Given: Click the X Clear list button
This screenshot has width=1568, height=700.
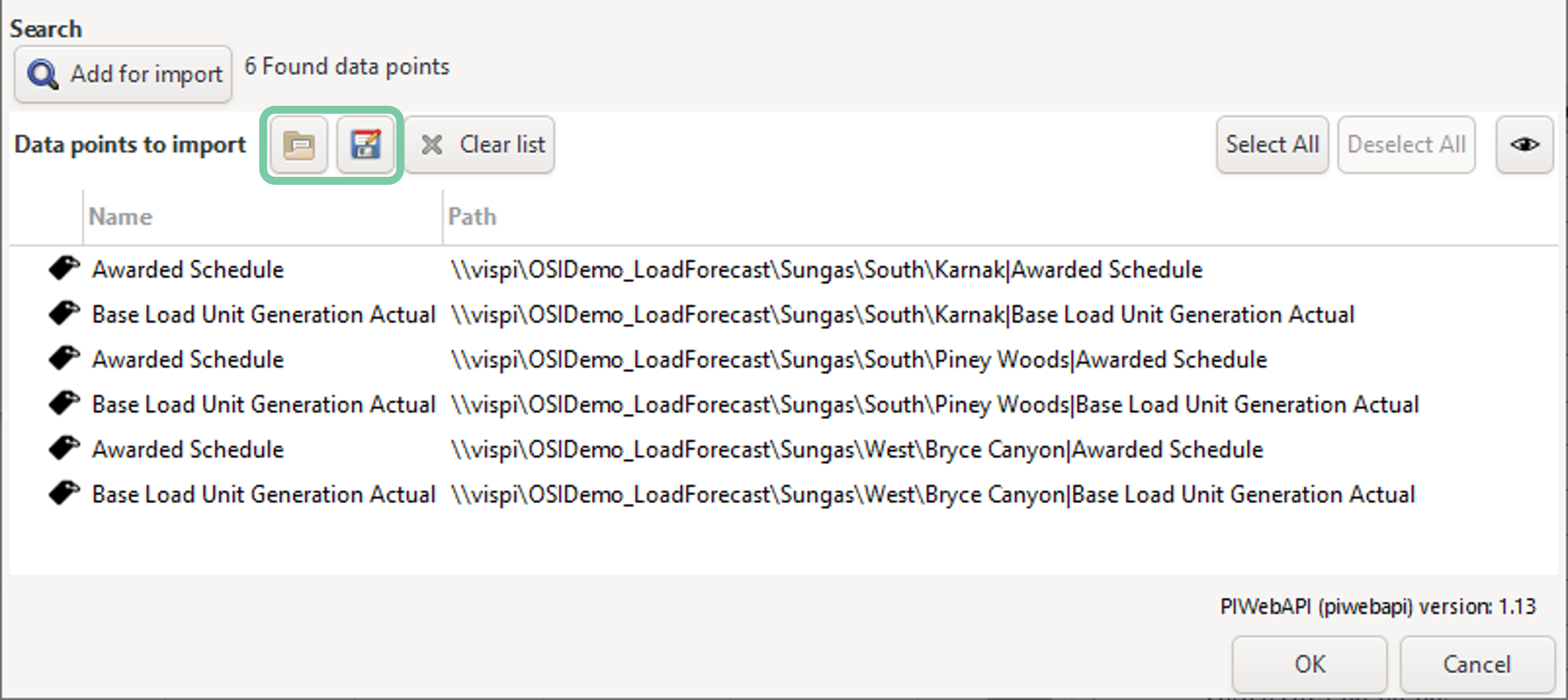Looking at the screenshot, I should tap(480, 145).
